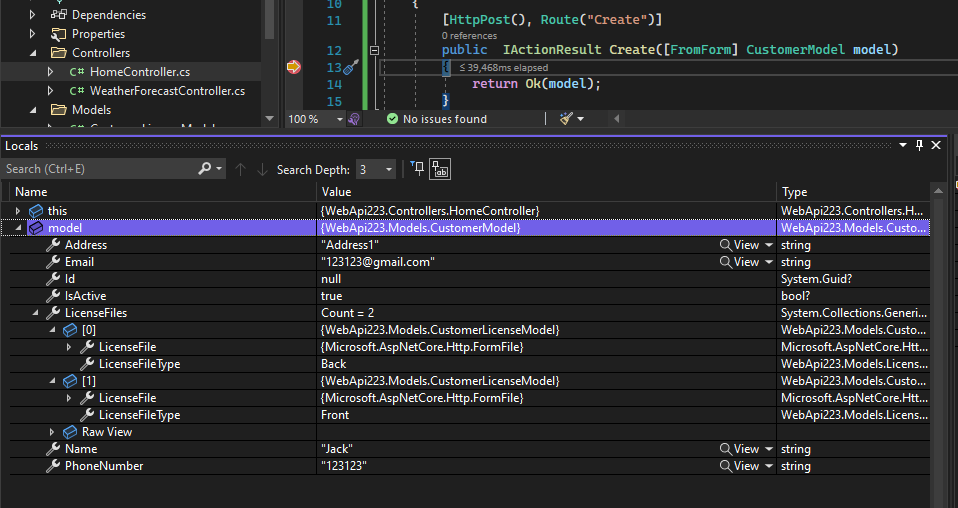958x508 pixels.
Task: Open View dropdown arrow for PhoneNumber row
Action: pos(769,466)
